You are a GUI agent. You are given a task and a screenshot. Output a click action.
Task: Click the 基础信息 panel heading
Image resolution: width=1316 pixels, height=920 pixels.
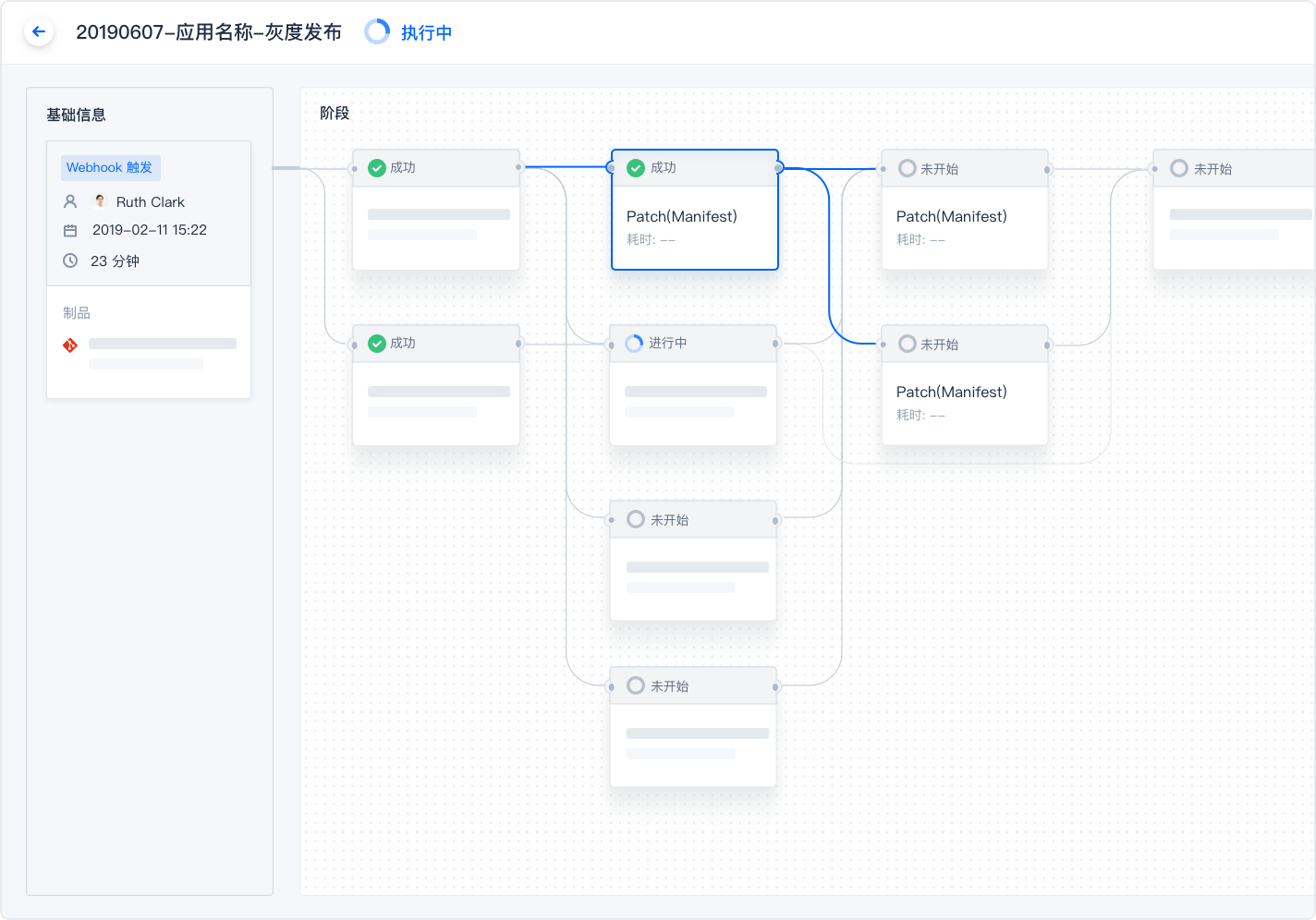point(76,115)
